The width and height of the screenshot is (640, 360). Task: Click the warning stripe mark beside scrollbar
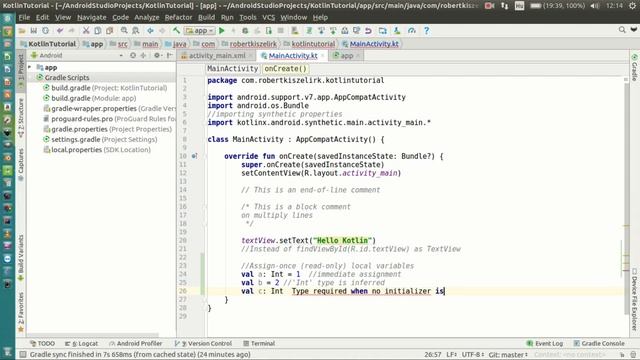[626, 226]
